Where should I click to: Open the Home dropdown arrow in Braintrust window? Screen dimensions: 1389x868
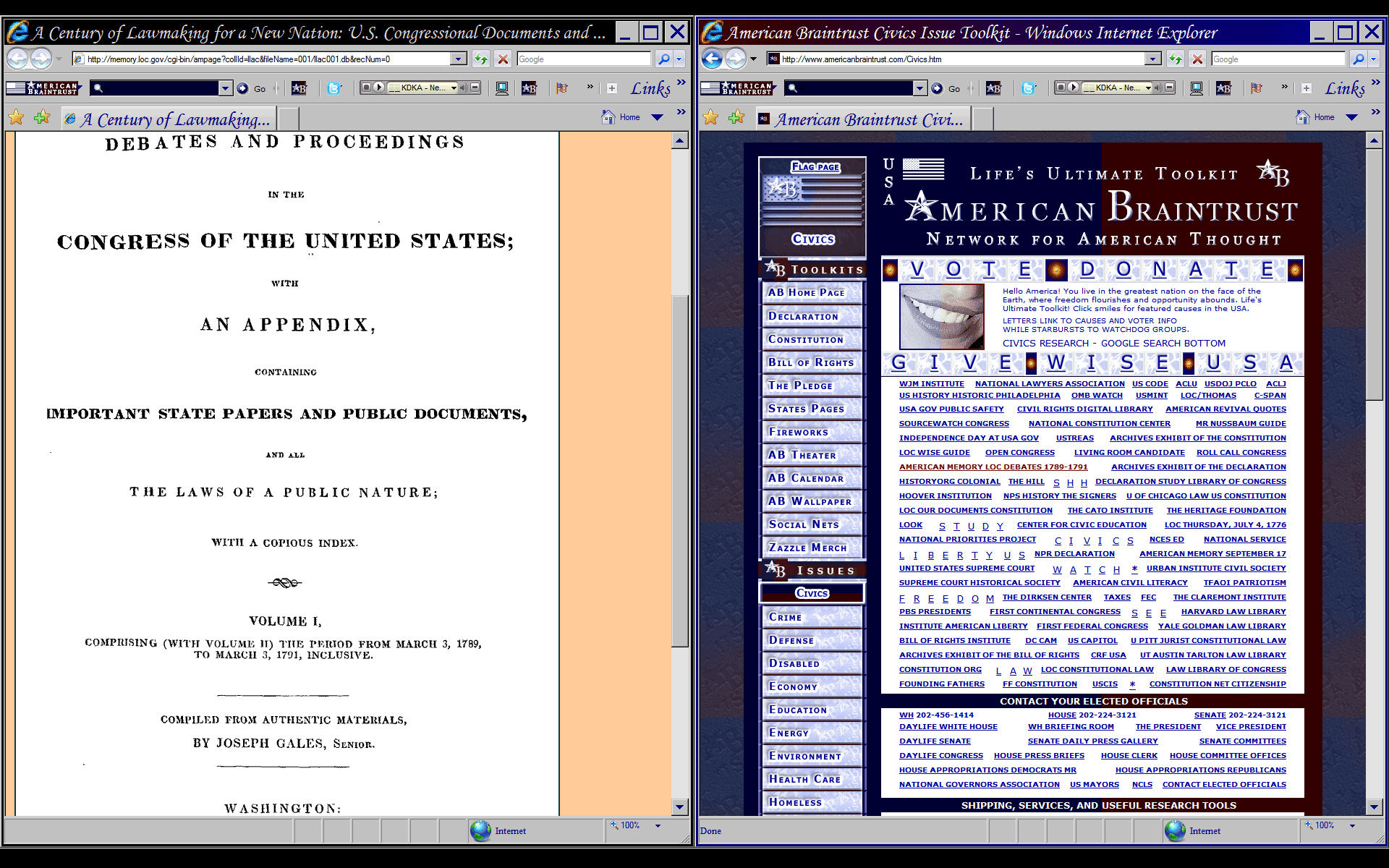pos(1351,117)
